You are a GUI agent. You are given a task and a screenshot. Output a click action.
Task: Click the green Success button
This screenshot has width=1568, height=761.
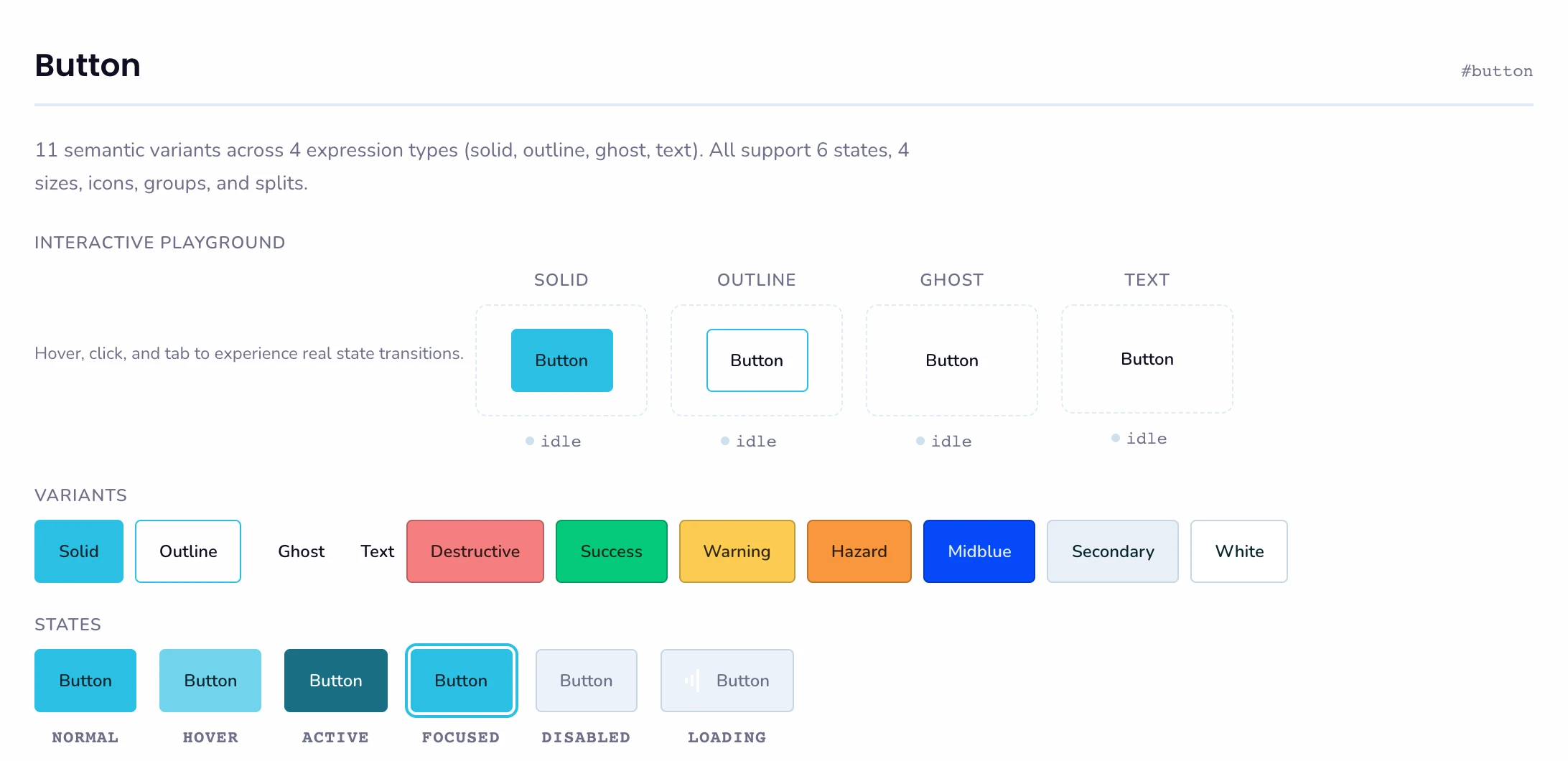click(612, 551)
